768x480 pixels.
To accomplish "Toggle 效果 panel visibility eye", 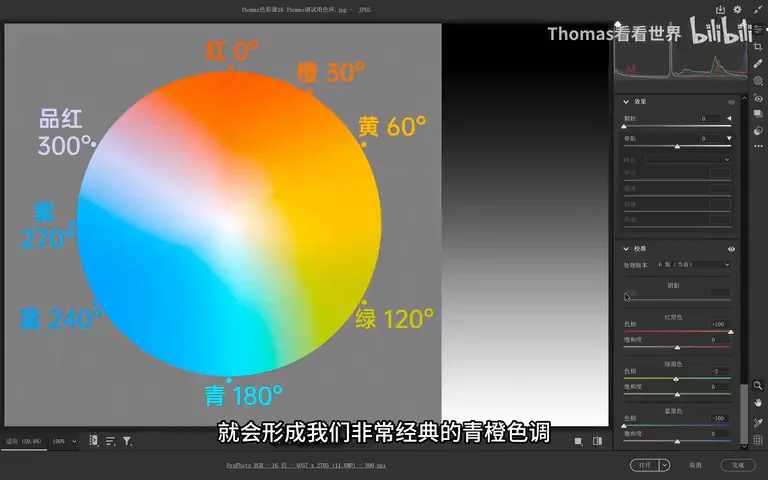I will pyautogui.click(x=731, y=102).
